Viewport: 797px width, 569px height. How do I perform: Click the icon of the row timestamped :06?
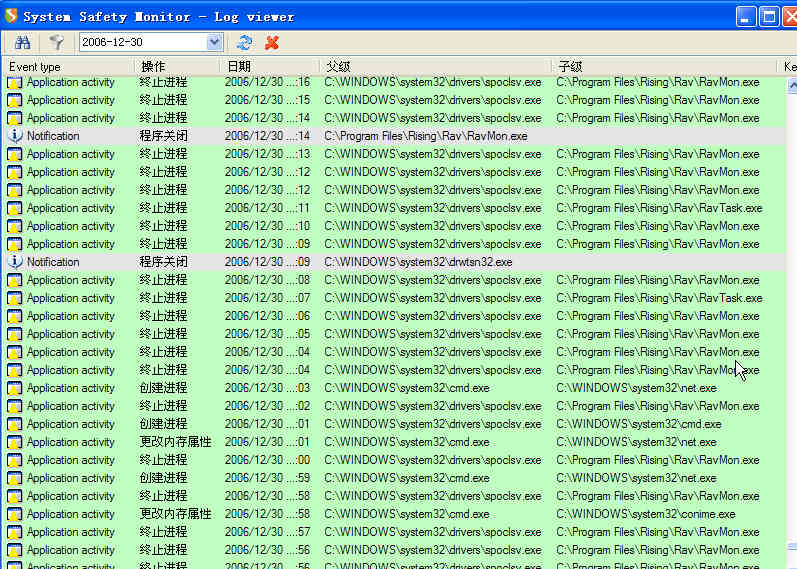(x=15, y=316)
